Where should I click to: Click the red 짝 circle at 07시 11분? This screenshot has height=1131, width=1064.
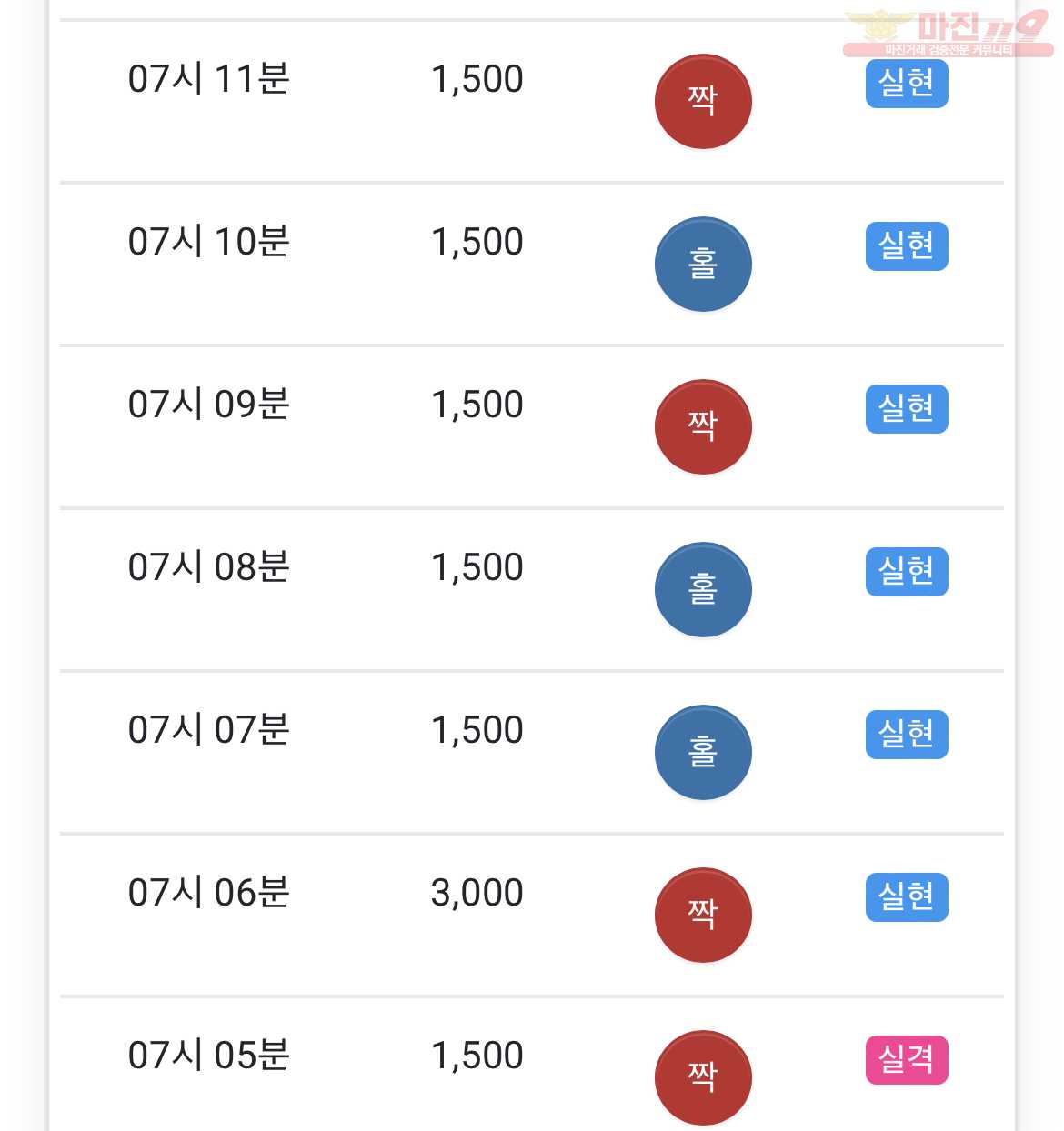[703, 101]
